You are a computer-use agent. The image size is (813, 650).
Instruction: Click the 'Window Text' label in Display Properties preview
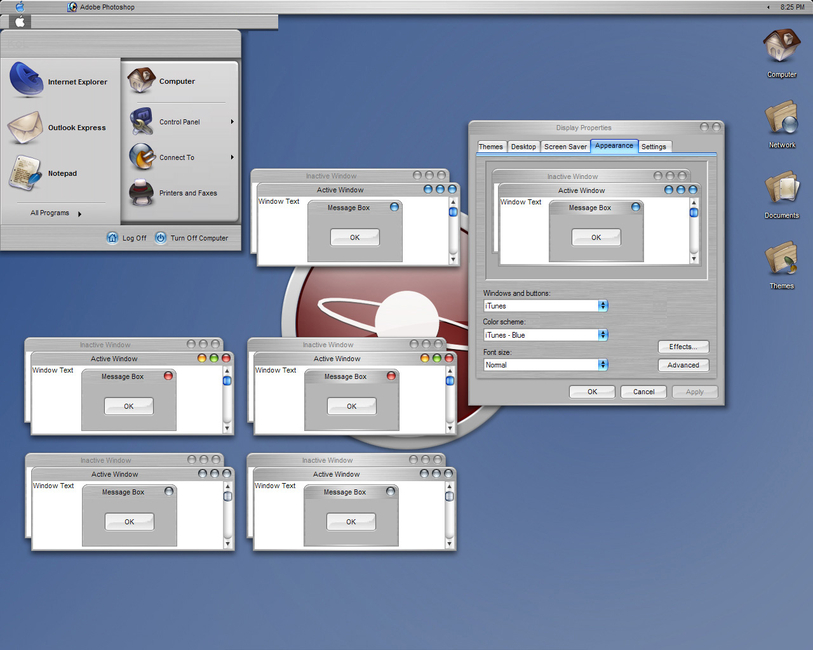click(521, 202)
